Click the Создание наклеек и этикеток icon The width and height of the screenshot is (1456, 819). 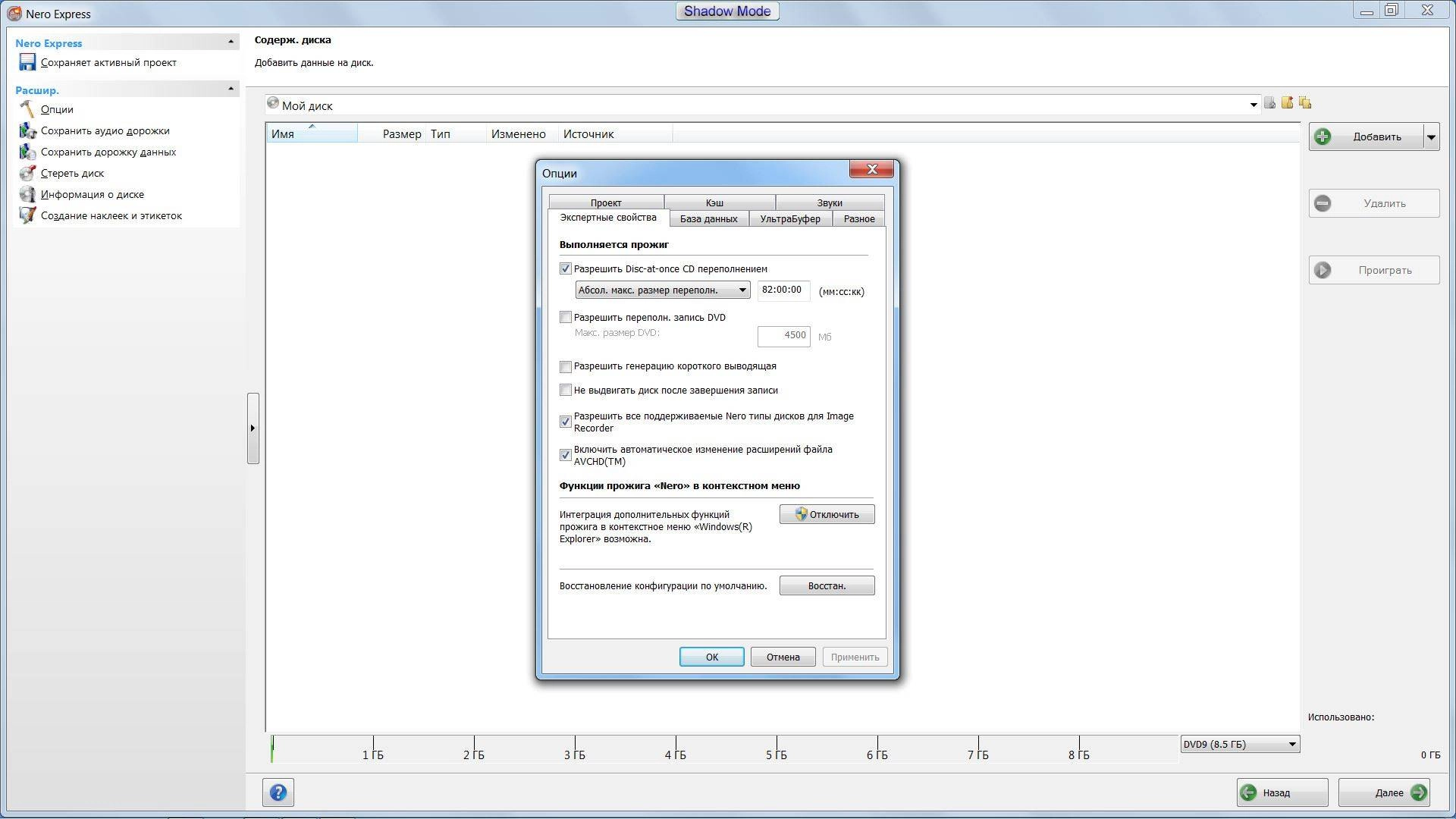(27, 215)
